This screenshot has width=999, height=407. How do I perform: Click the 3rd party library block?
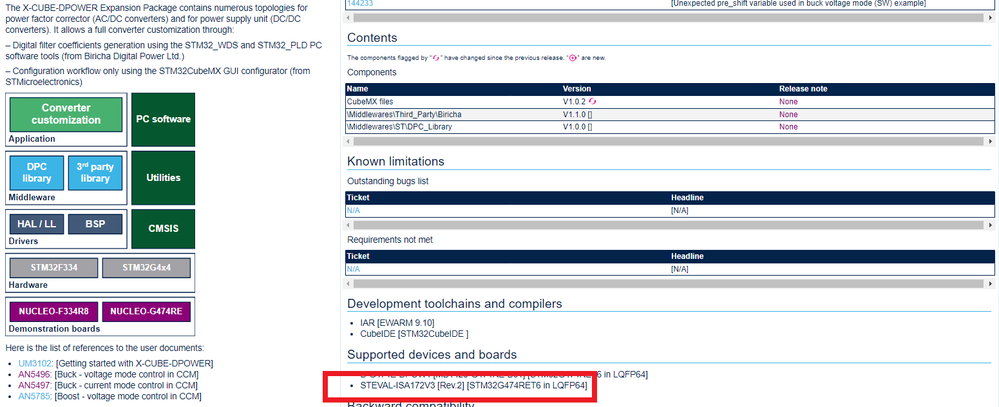(x=95, y=173)
